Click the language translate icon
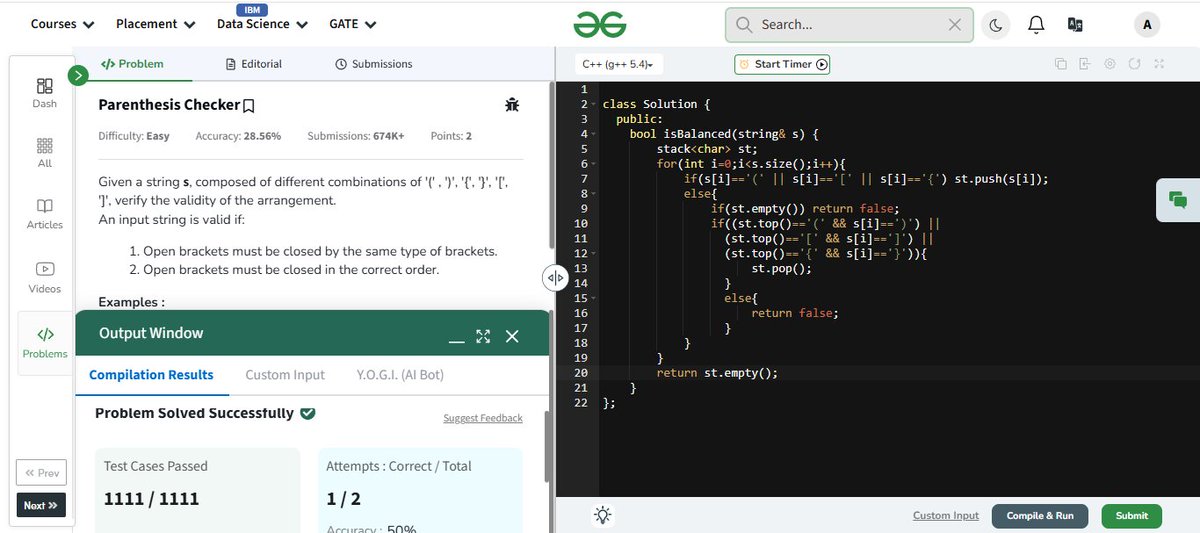The image size is (1200, 533). point(1075,25)
